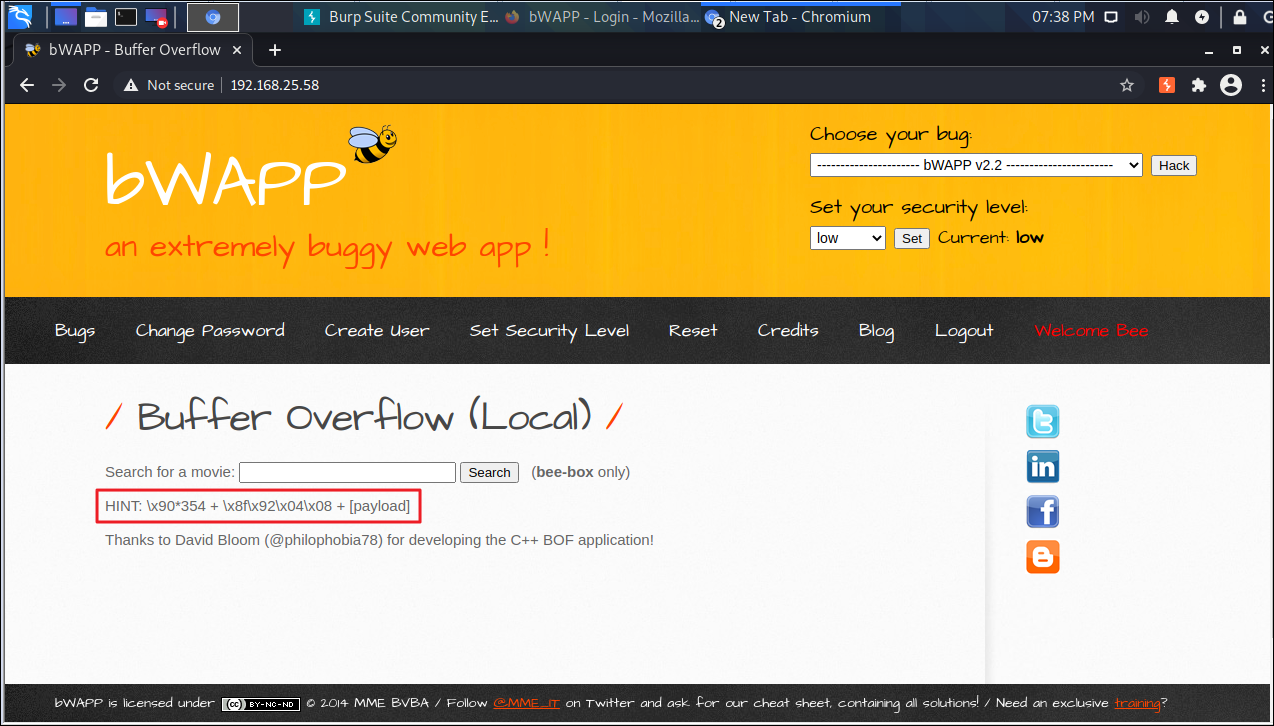This screenshot has width=1274, height=726.
Task: Open Set Security Level menu item
Action: pos(550,331)
